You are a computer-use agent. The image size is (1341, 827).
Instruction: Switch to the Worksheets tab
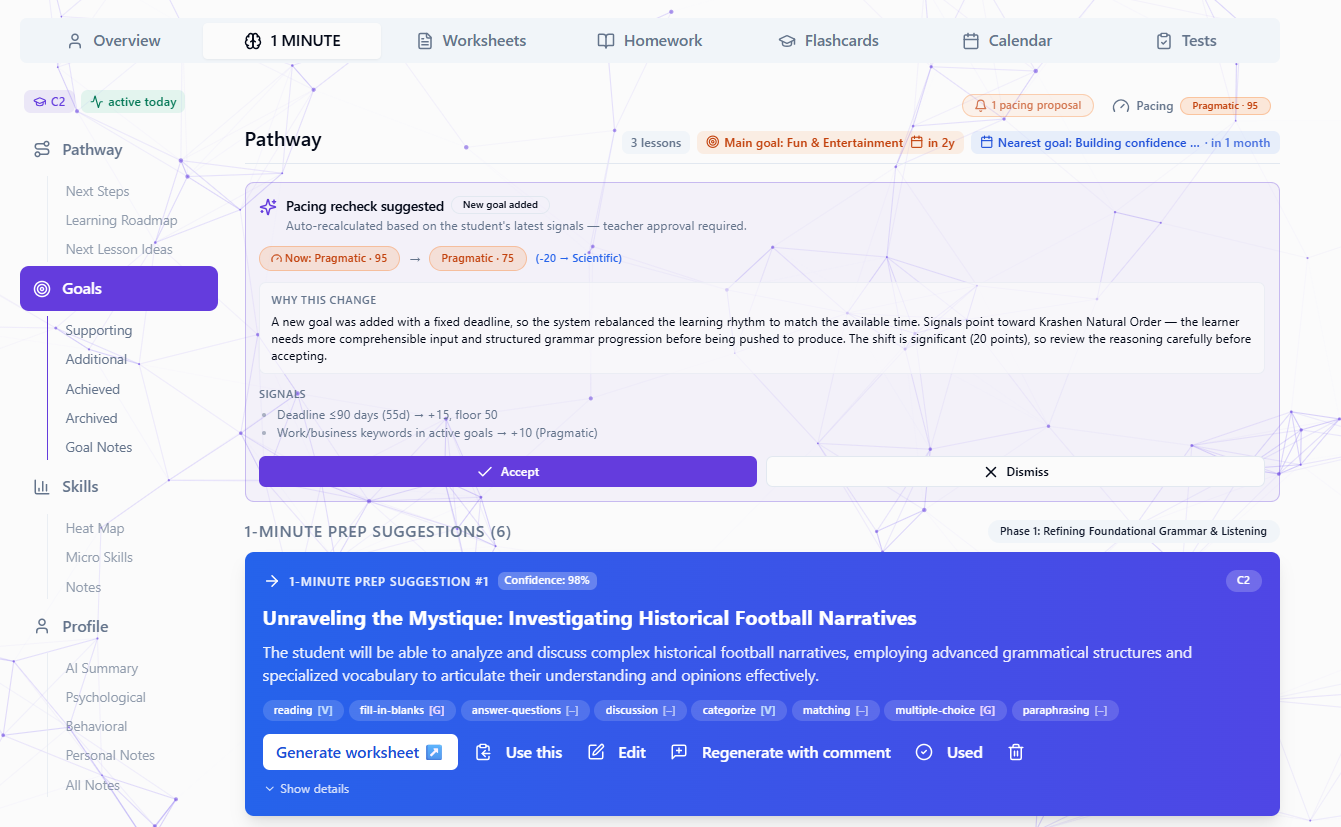(x=471, y=41)
